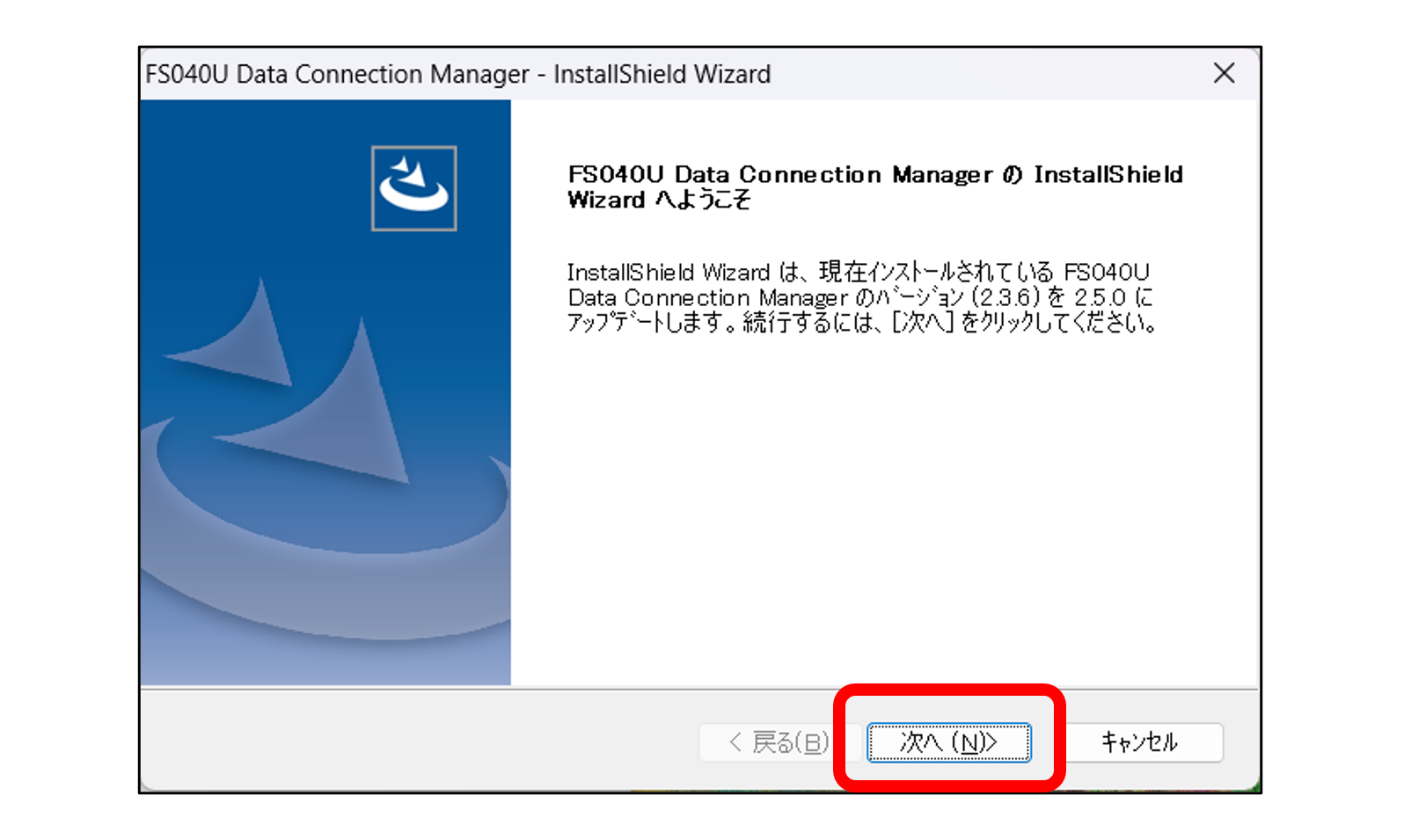
Task: Click the 次へ (N)> button
Action: point(948,742)
